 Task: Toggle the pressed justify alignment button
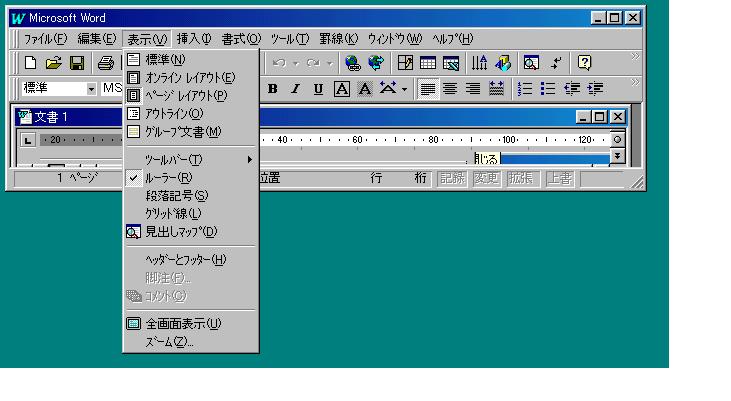(427, 89)
